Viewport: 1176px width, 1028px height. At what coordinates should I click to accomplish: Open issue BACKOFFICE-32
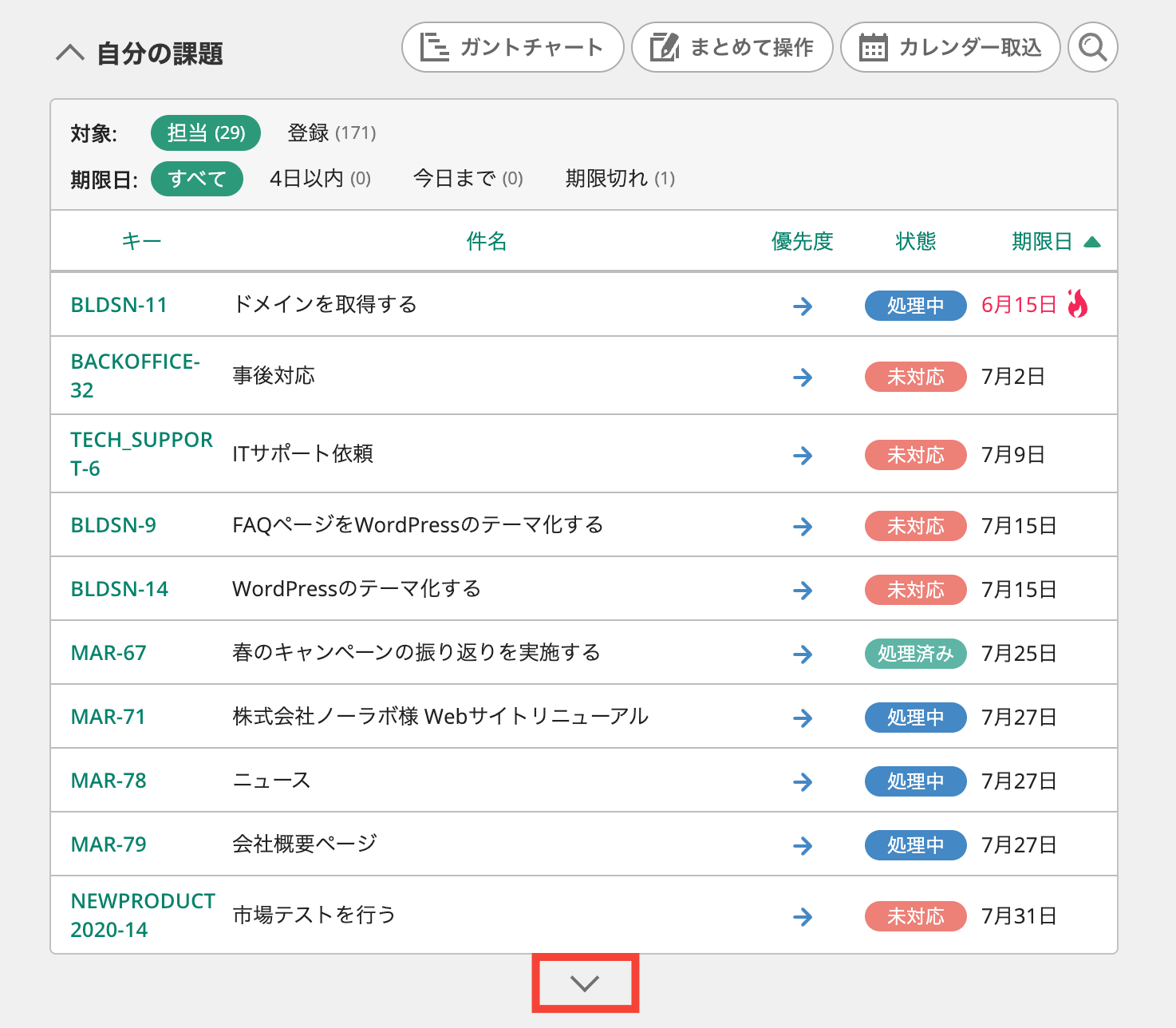[x=136, y=376]
